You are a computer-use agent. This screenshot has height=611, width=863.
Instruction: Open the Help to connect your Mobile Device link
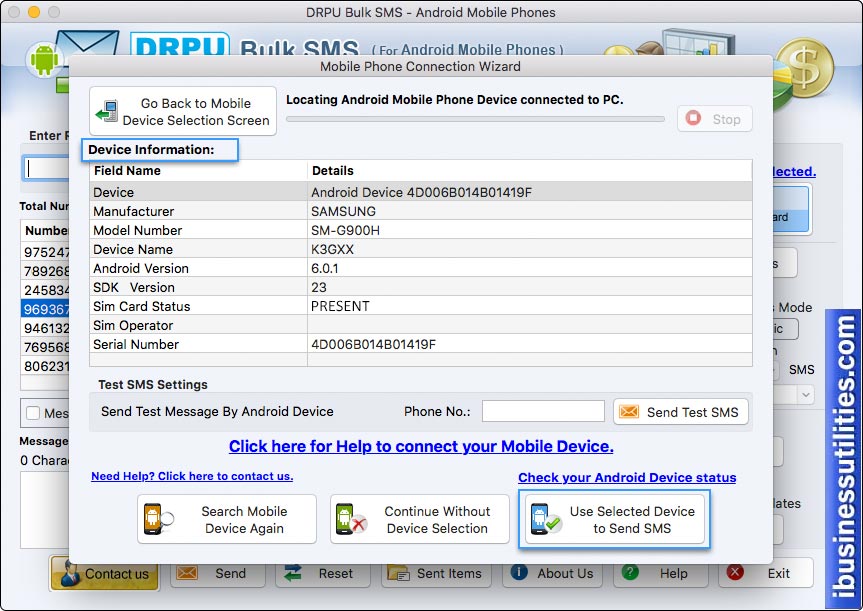click(x=421, y=446)
